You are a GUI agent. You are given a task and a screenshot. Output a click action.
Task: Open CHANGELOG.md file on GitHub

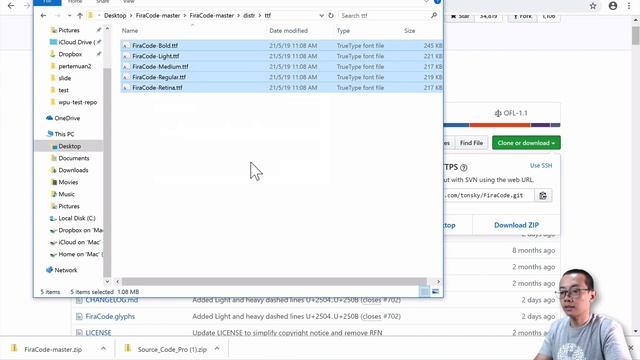pos(111,300)
